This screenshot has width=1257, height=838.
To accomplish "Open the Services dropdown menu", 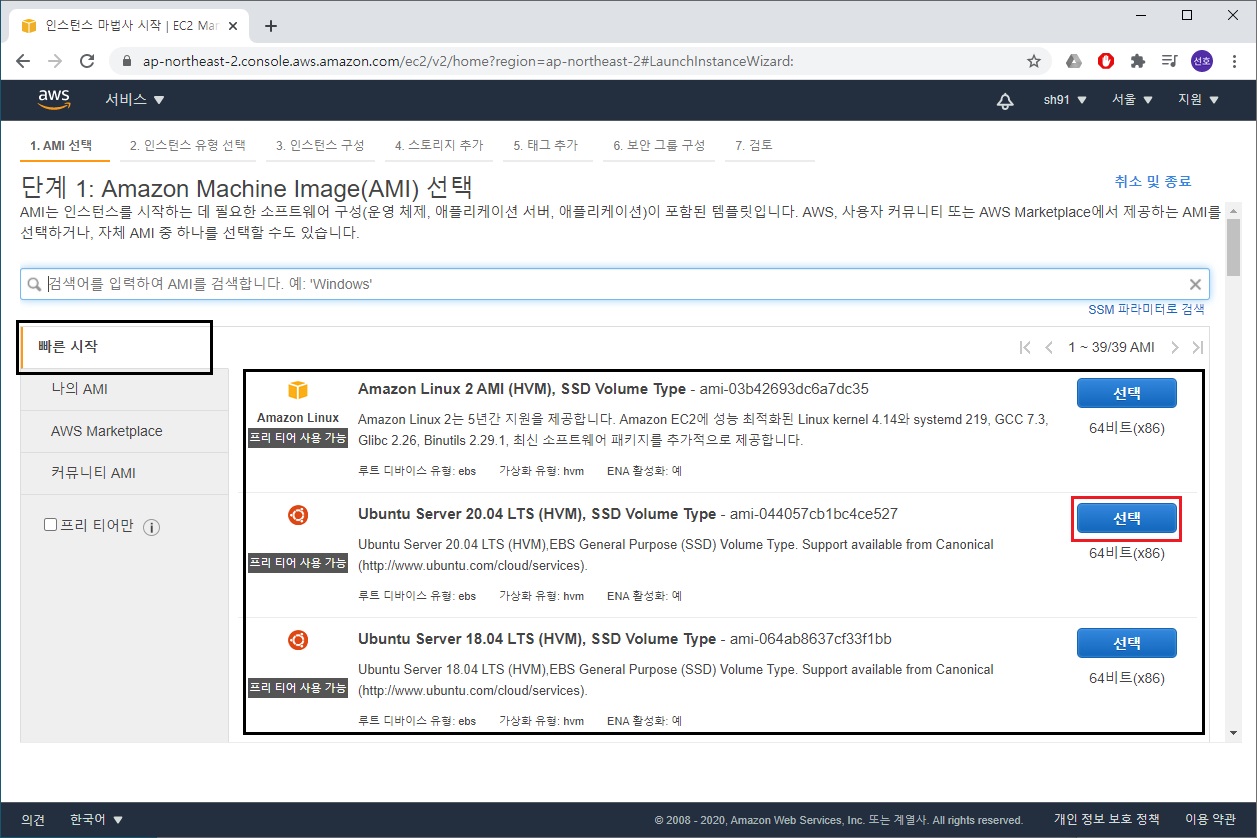I will click(x=135, y=100).
